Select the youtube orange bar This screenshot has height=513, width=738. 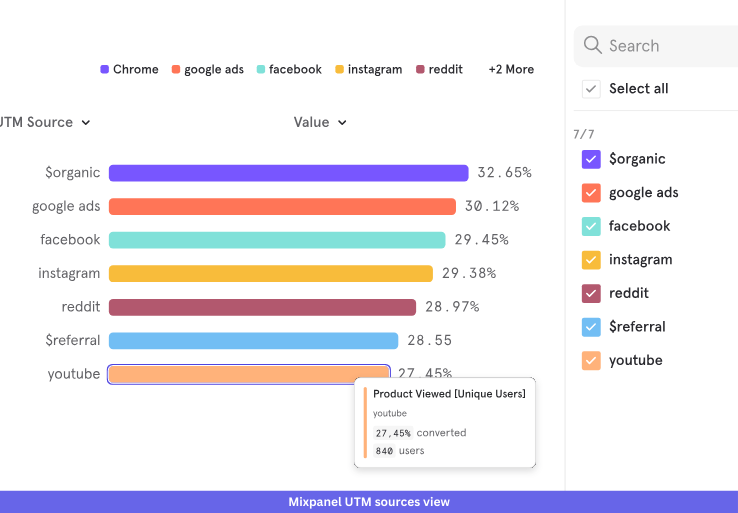(x=248, y=374)
